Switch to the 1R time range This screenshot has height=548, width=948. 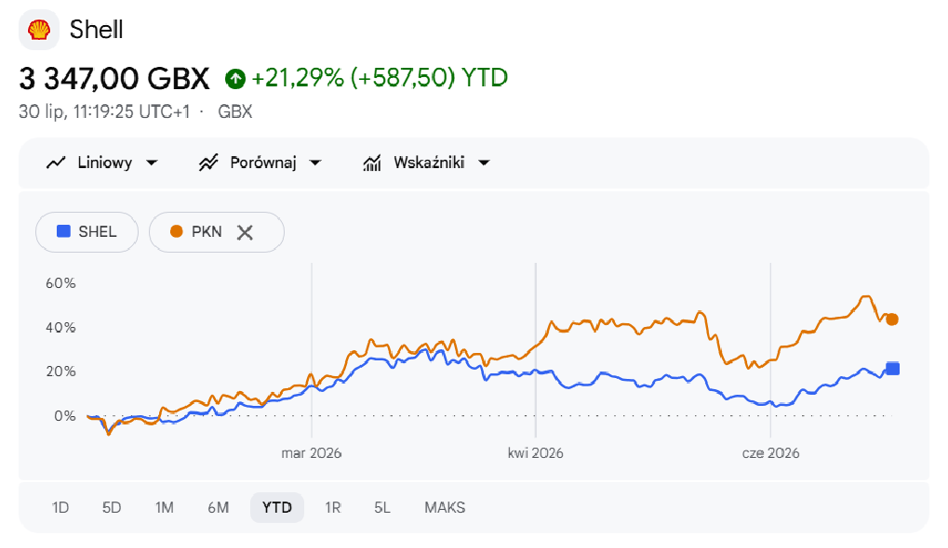point(333,507)
